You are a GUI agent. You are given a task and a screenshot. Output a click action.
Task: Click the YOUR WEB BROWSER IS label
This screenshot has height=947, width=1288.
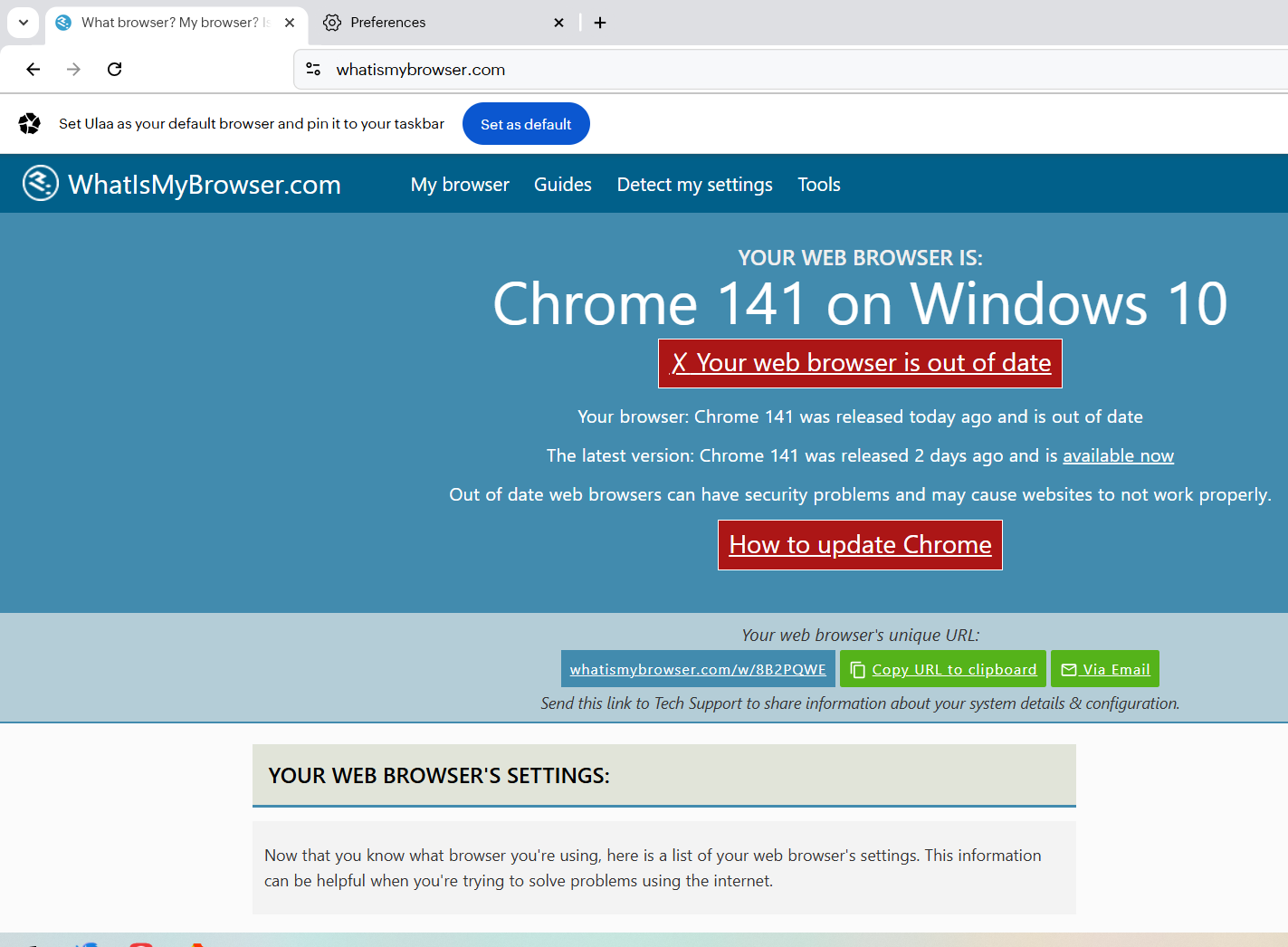coord(860,258)
